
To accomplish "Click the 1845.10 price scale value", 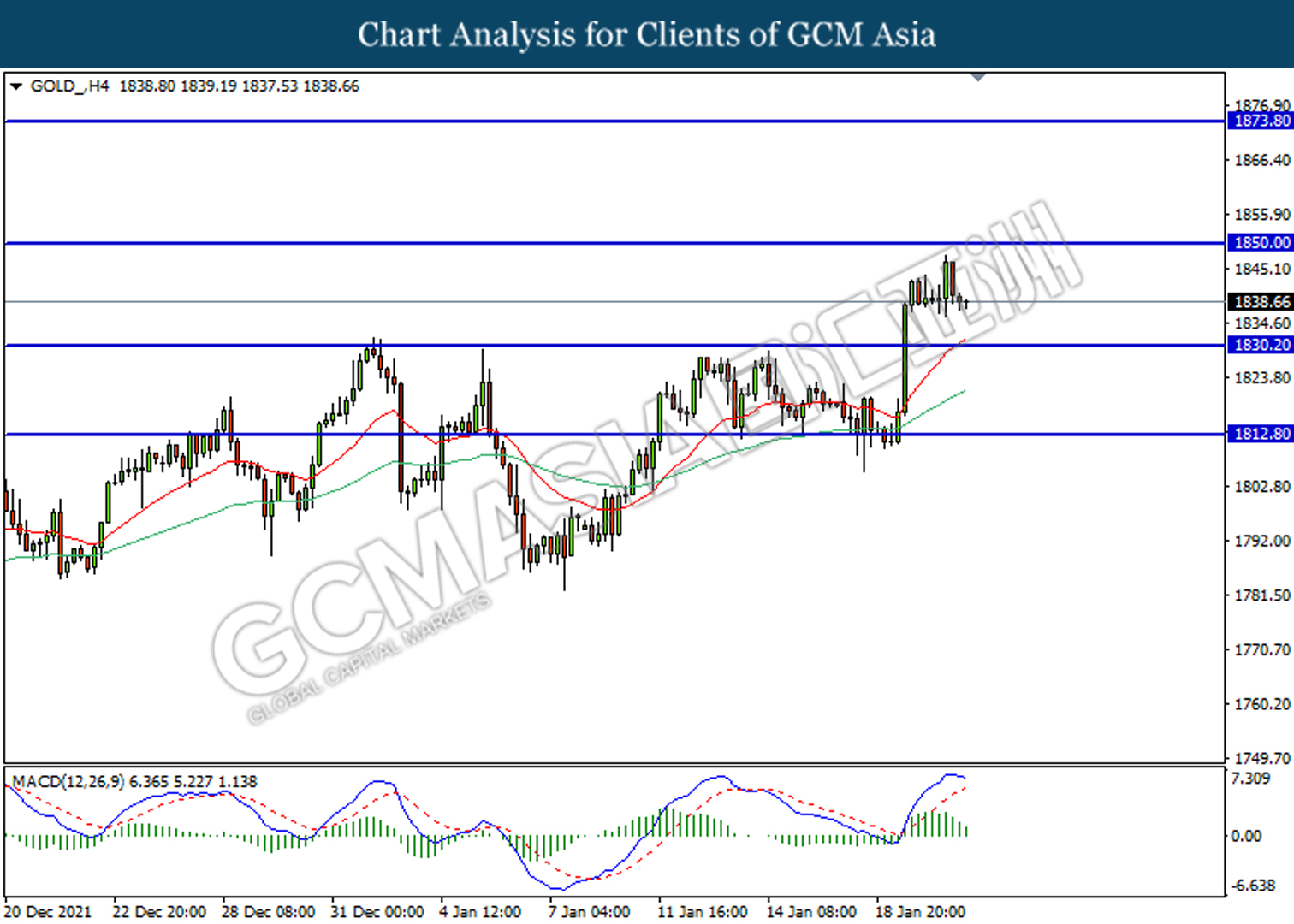I will click(1261, 269).
